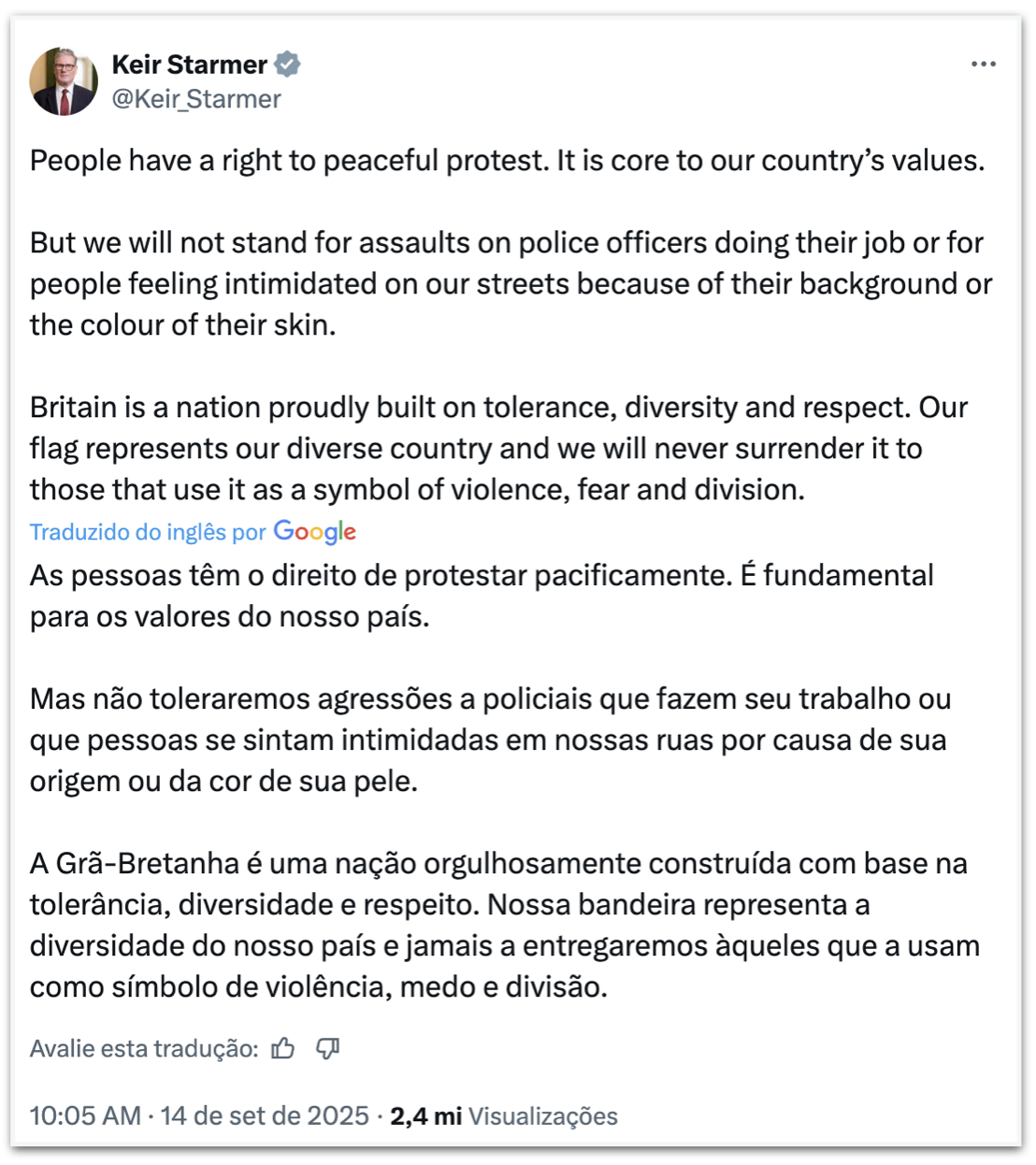
Task: Click the English paragraph about peaceful protest
Action: point(507,161)
